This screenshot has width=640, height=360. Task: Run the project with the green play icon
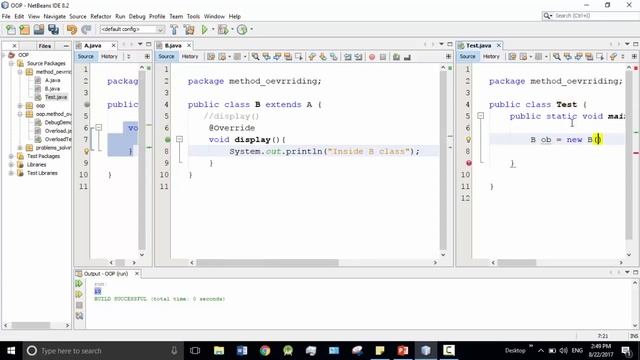point(204,29)
